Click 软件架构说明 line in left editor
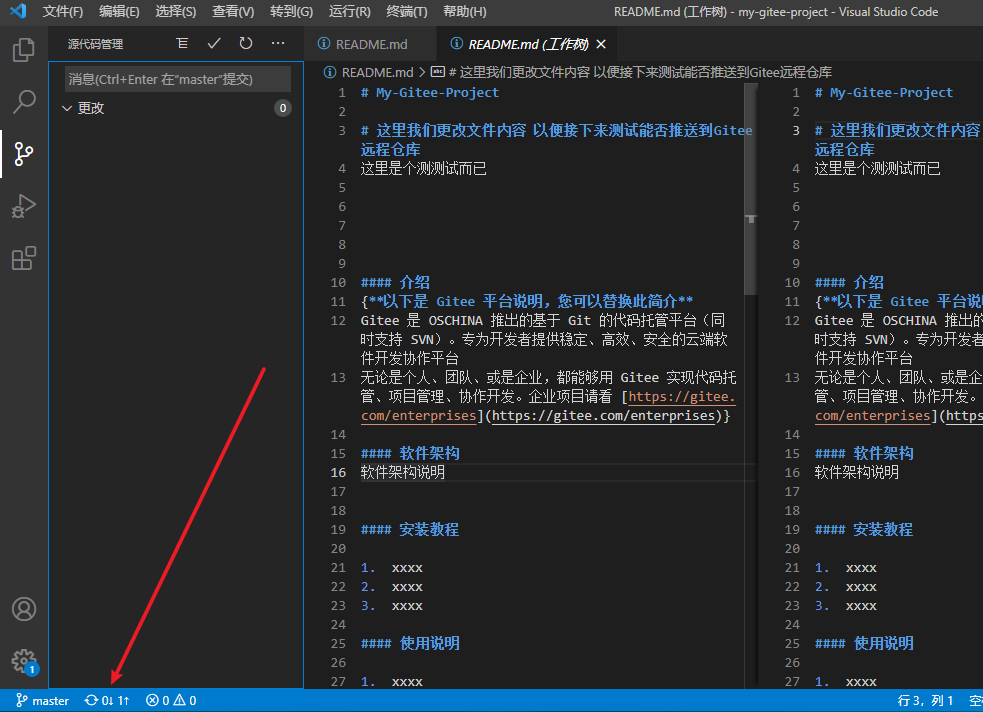983x712 pixels. [x=402, y=472]
